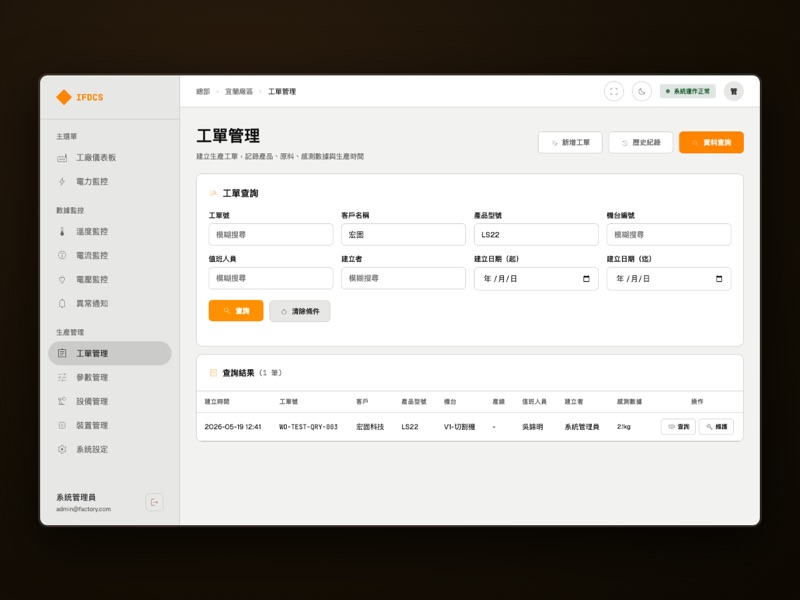
Task: Click work order number WO-TEST-QRY-883
Action: tap(308, 427)
